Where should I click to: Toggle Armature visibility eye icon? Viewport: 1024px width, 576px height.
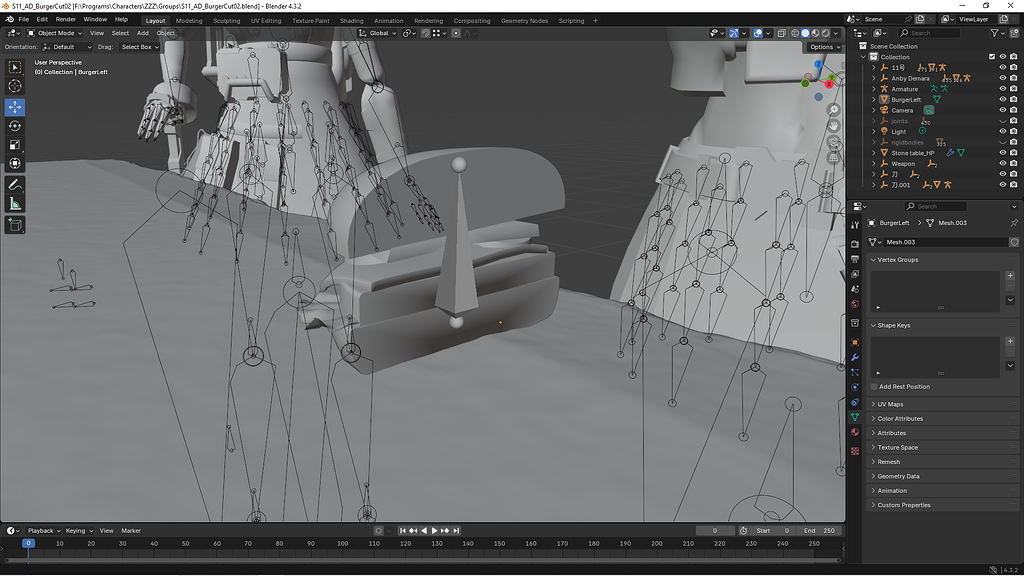1002,89
